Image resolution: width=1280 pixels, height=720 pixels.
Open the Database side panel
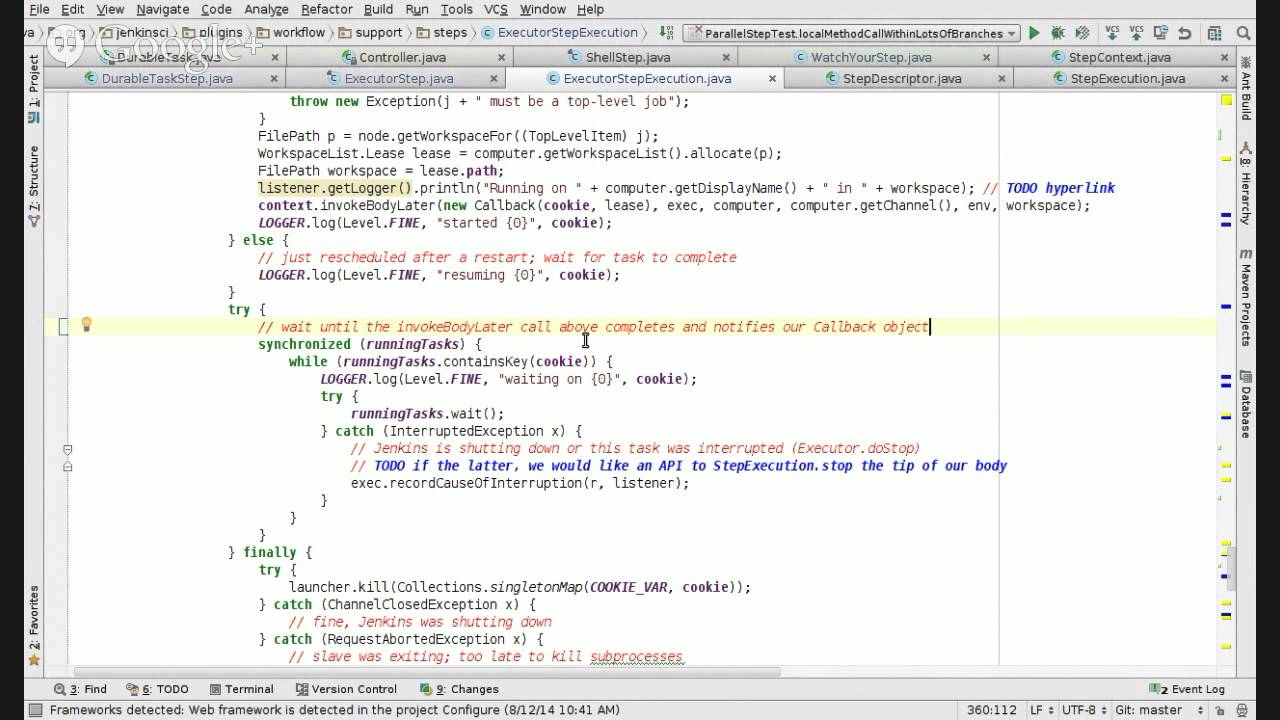coord(1246,404)
